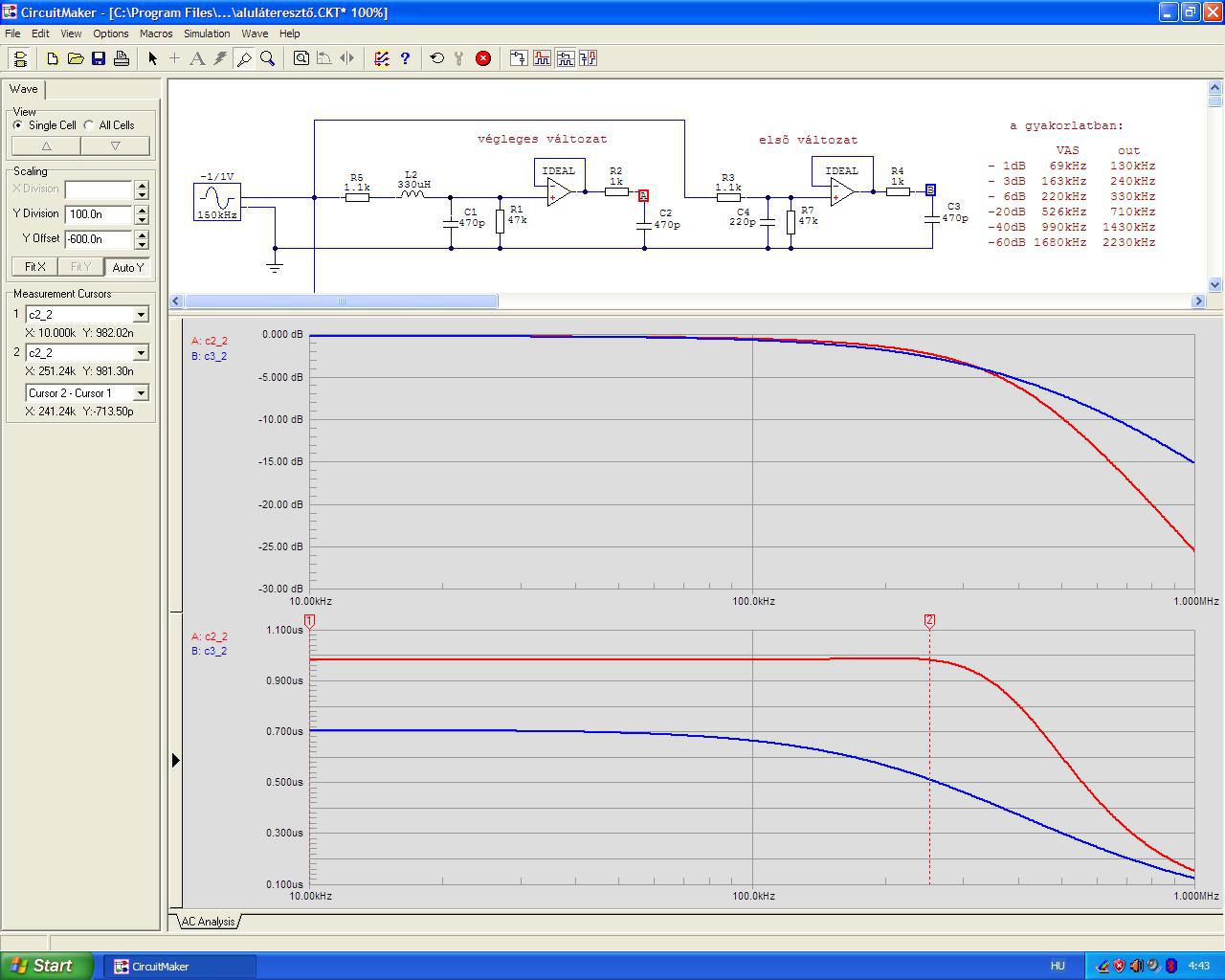Image resolution: width=1225 pixels, height=980 pixels.
Task: Open the View menu
Action: (x=71, y=33)
